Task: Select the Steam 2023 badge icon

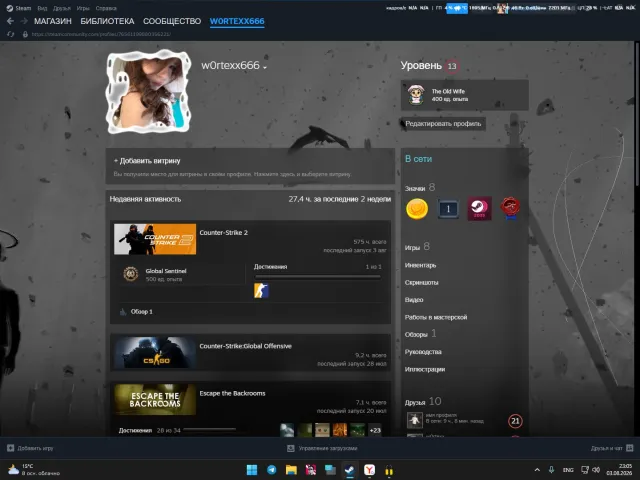Action: [x=479, y=209]
